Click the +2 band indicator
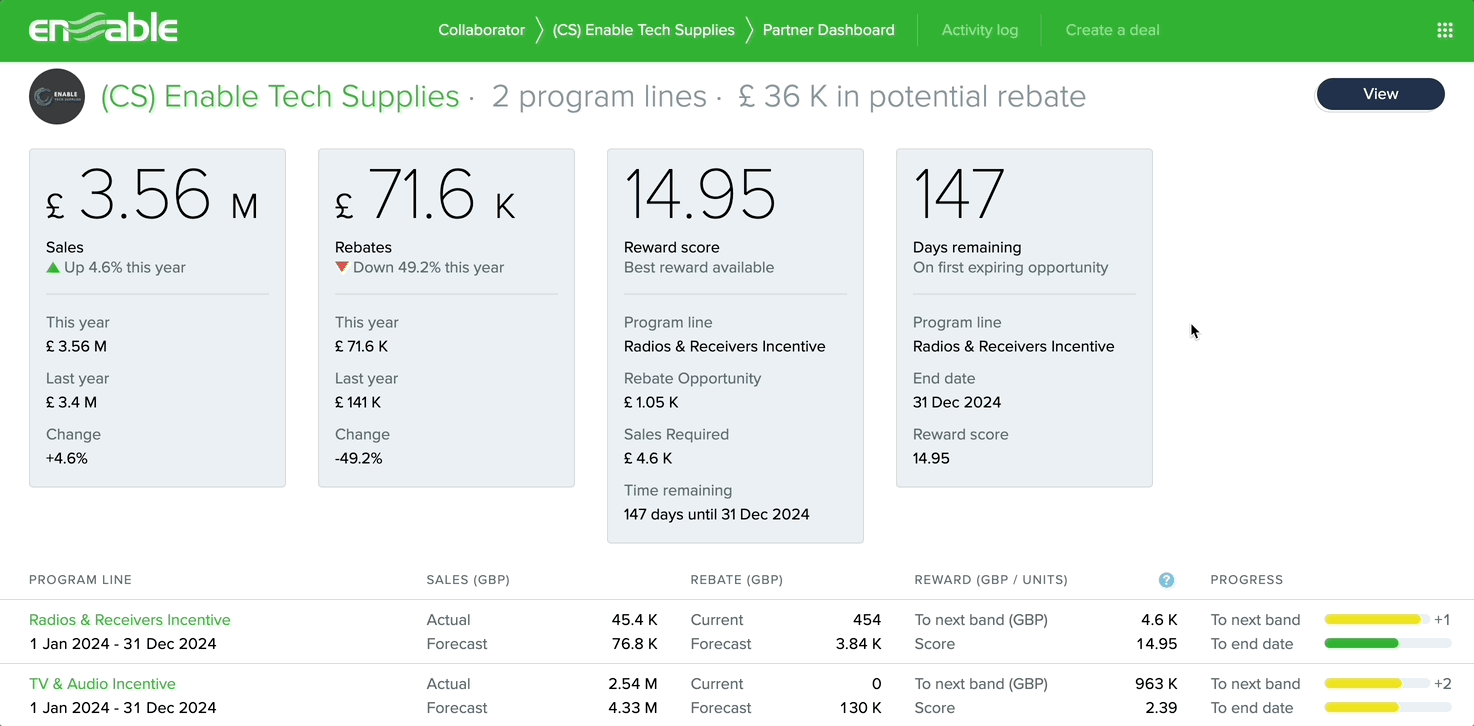The height and width of the screenshot is (726, 1474). pyautogui.click(x=1442, y=684)
